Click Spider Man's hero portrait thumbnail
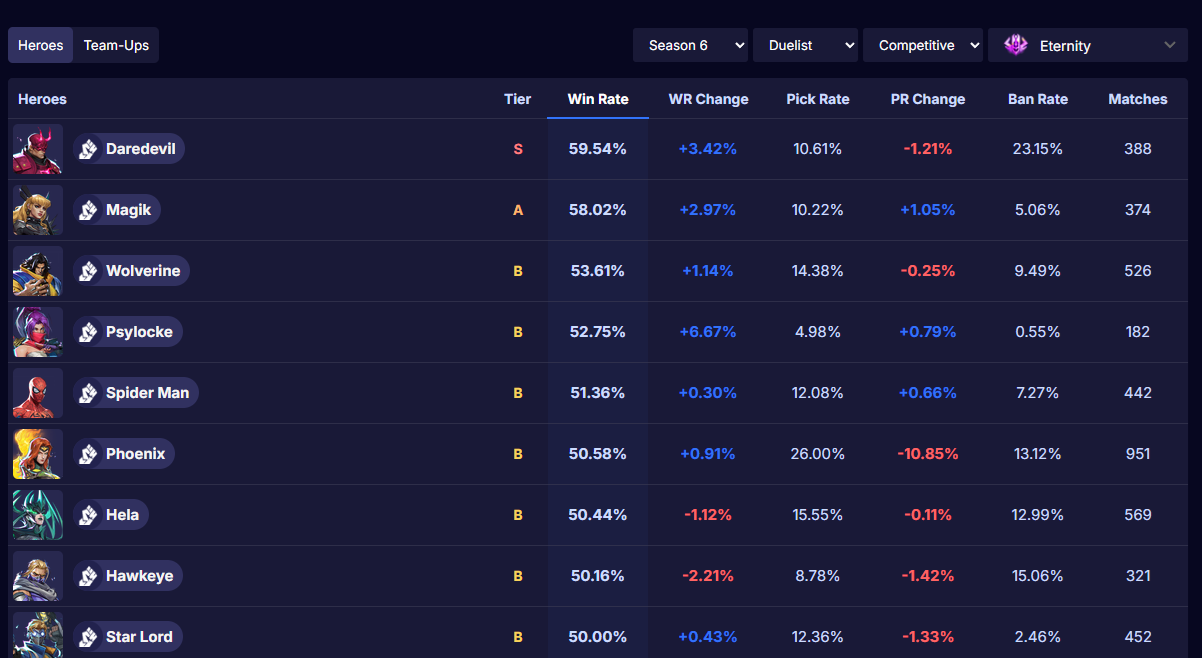This screenshot has height=658, width=1202. 38,393
